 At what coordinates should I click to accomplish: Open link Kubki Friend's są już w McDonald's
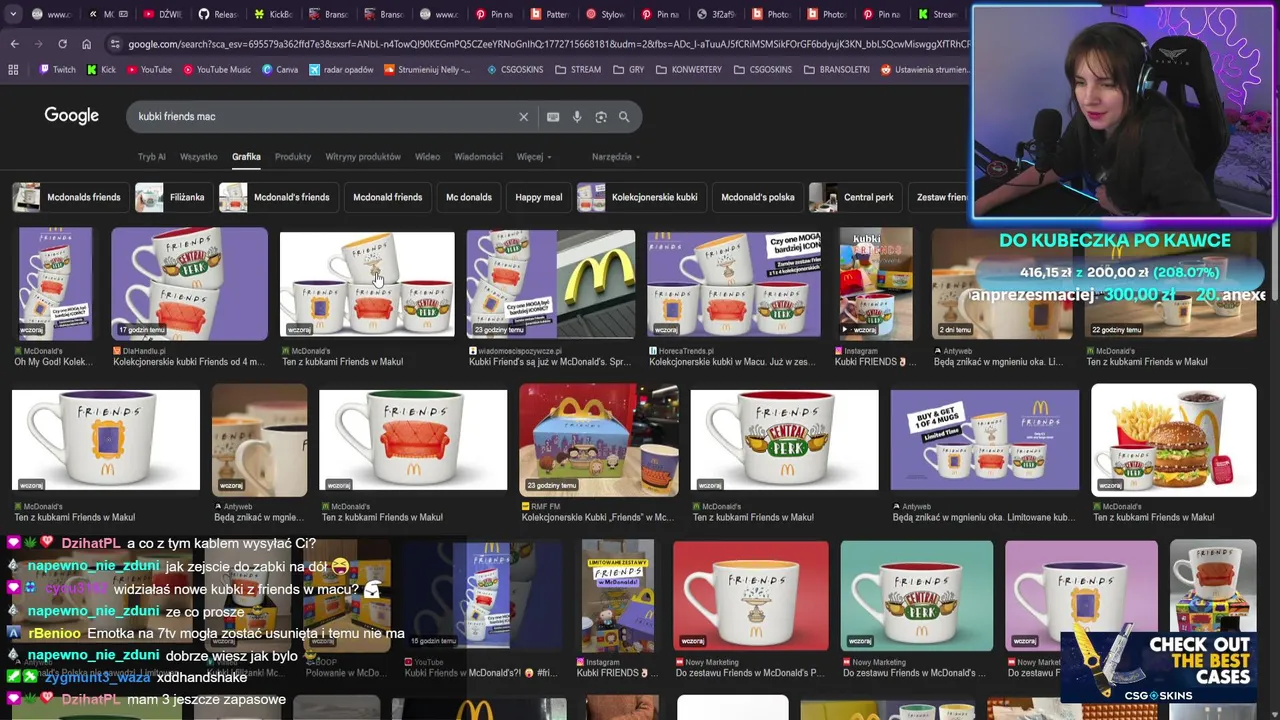click(548, 362)
